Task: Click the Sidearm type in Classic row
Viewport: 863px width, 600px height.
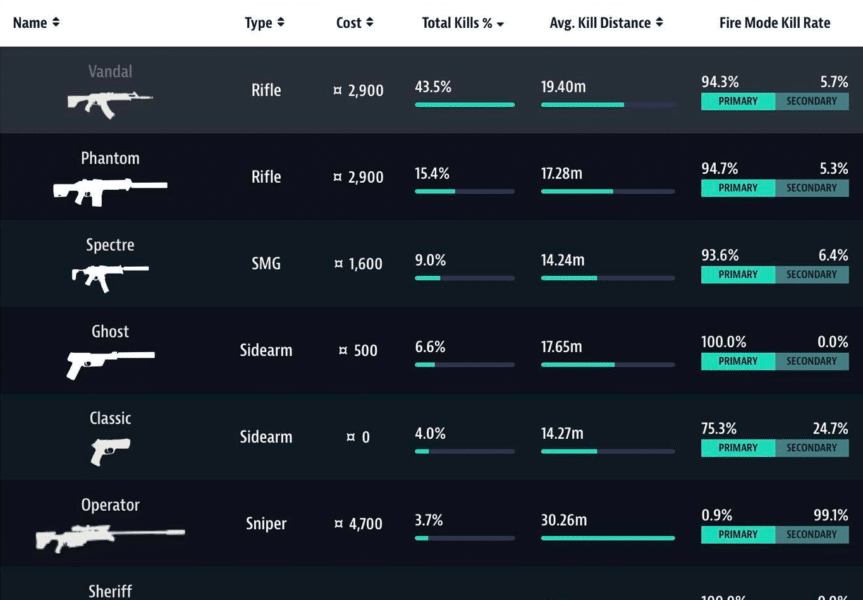Action: pos(266,437)
